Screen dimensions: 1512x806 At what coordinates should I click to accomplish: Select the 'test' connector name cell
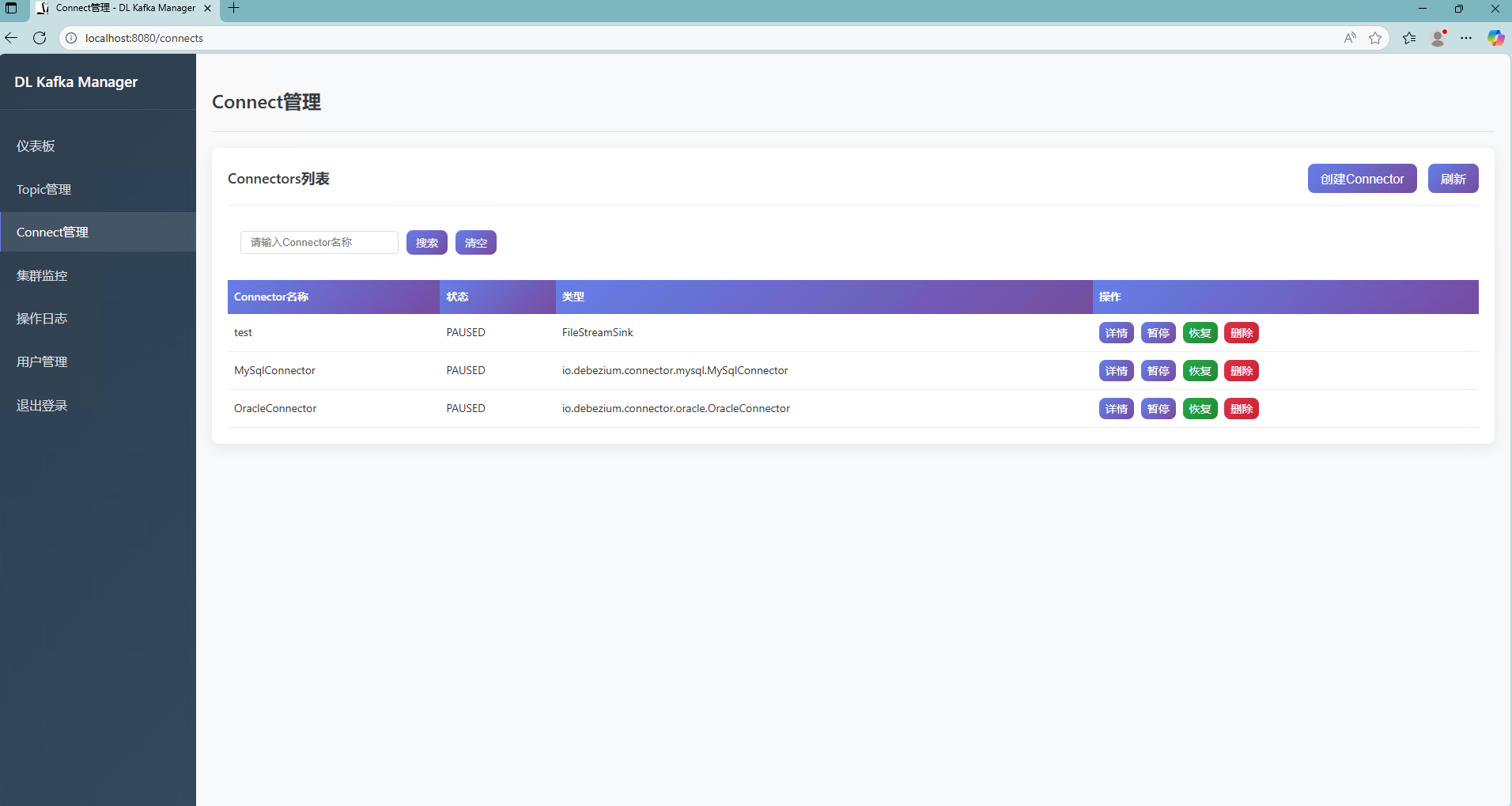(x=334, y=333)
